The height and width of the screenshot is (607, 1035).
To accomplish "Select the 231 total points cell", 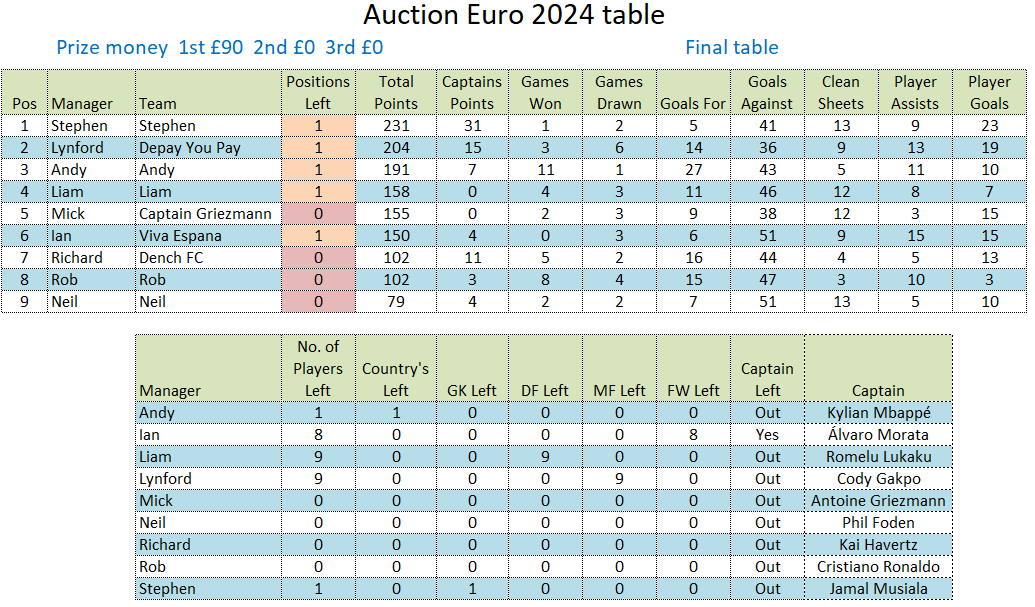I will pos(396,126).
